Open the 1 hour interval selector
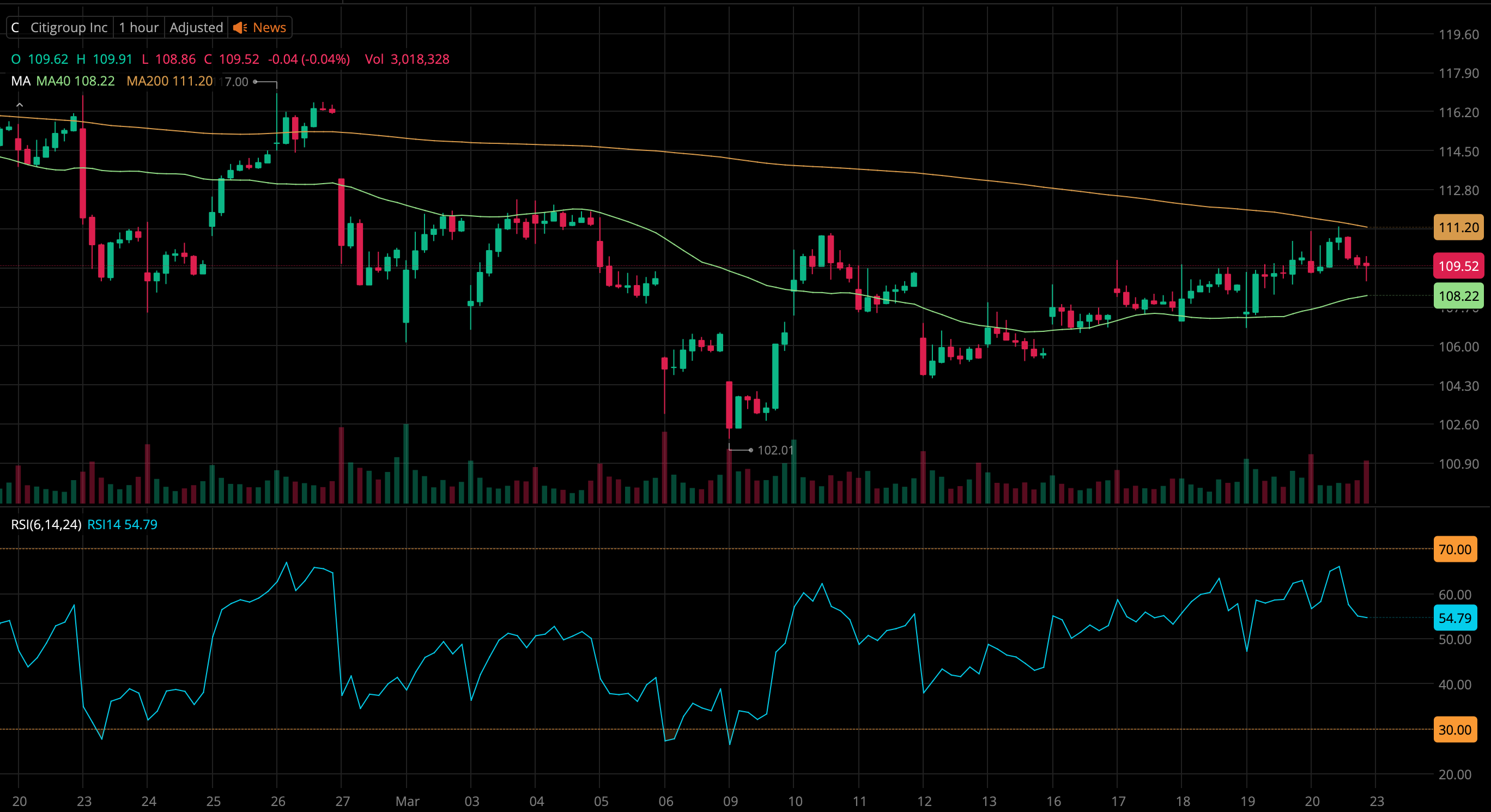 (138, 27)
